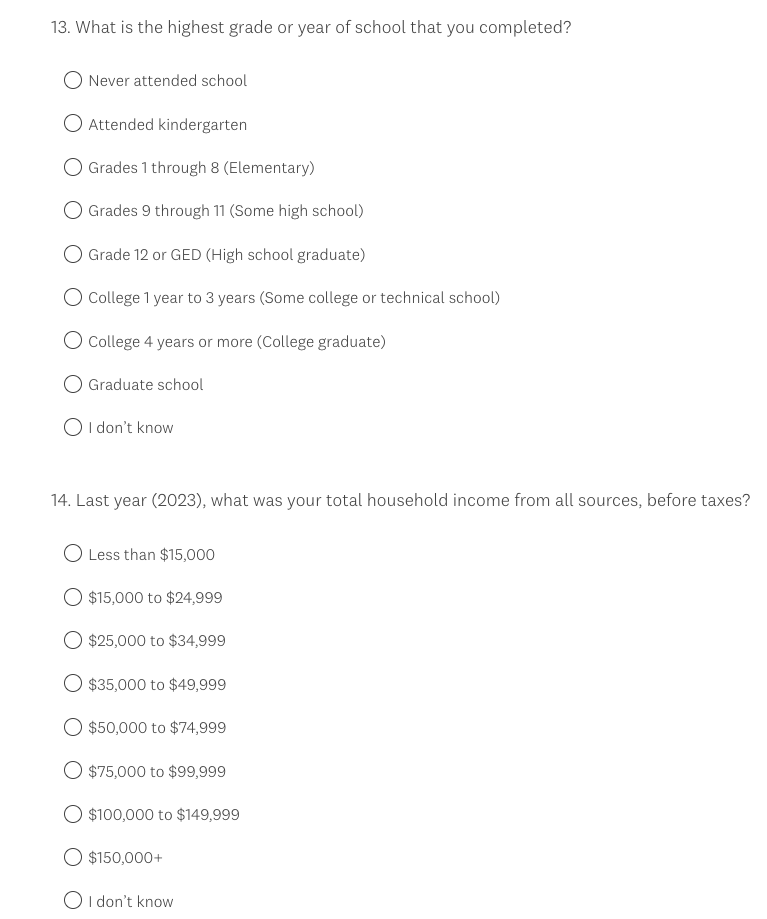Choose "Attended kindergarten" radio button
767x919 pixels.
(x=73, y=124)
